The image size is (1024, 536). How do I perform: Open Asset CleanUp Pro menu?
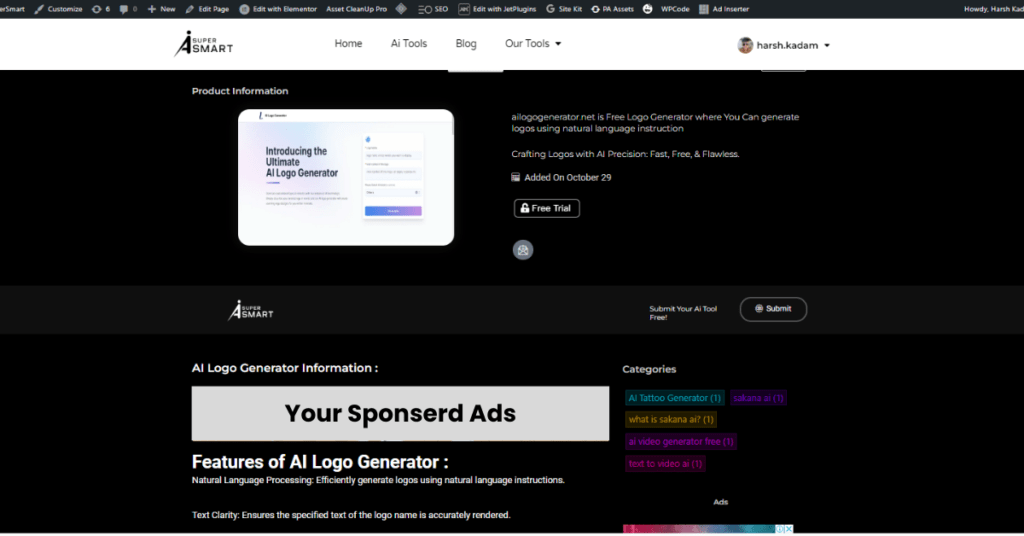tap(357, 9)
